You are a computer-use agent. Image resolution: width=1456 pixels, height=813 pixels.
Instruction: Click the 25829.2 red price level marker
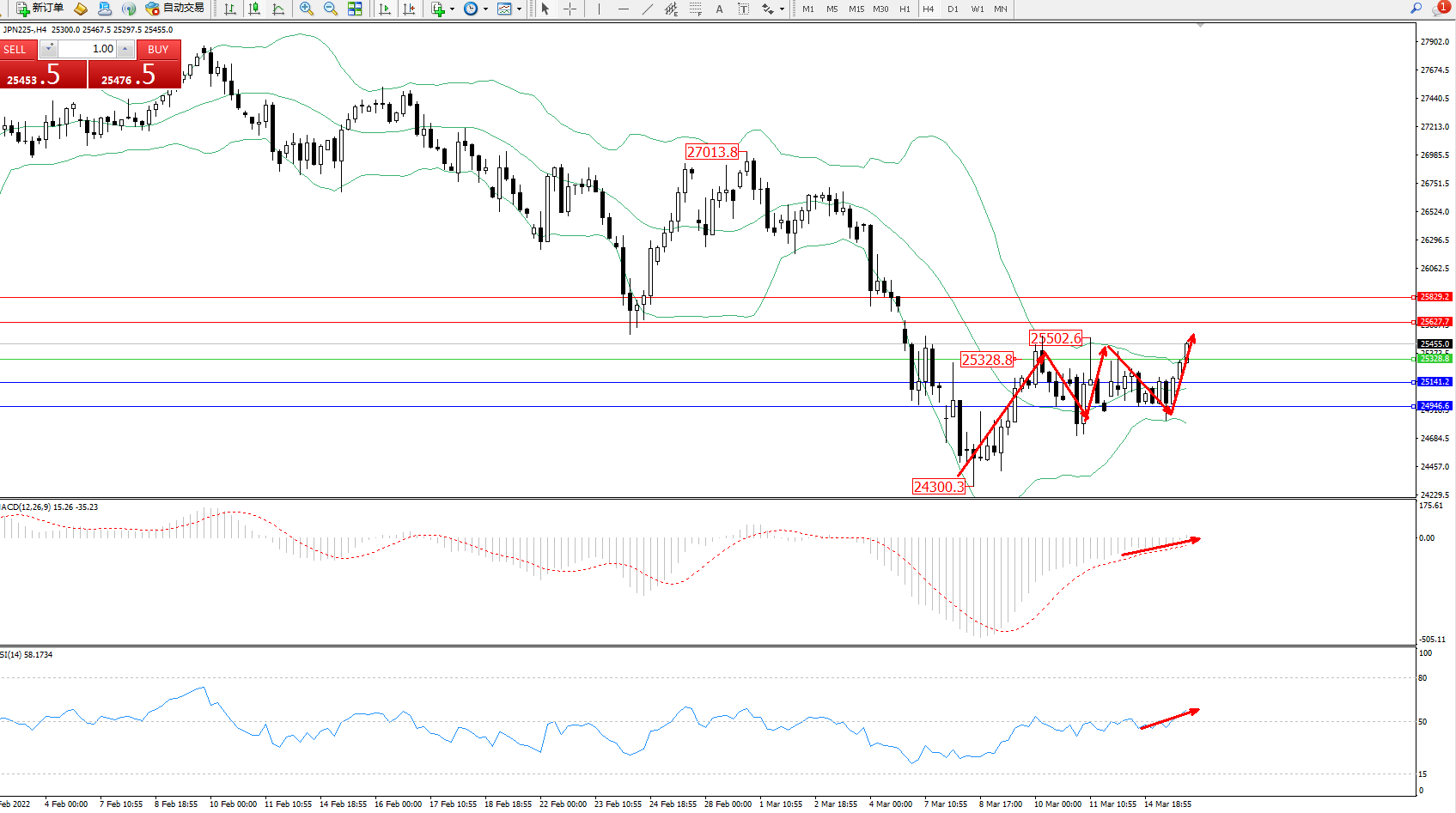[1434, 297]
